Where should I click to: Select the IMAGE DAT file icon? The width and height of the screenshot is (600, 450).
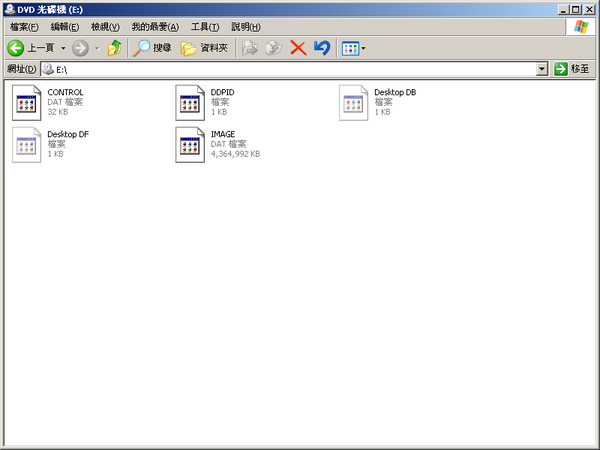click(190, 145)
